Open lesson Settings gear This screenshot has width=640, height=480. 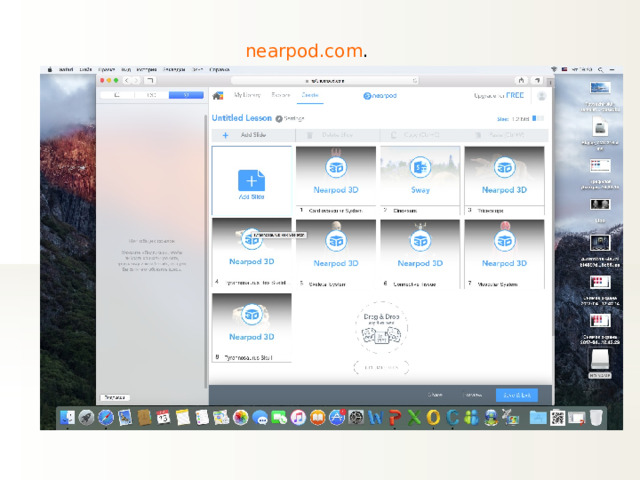click(x=279, y=119)
